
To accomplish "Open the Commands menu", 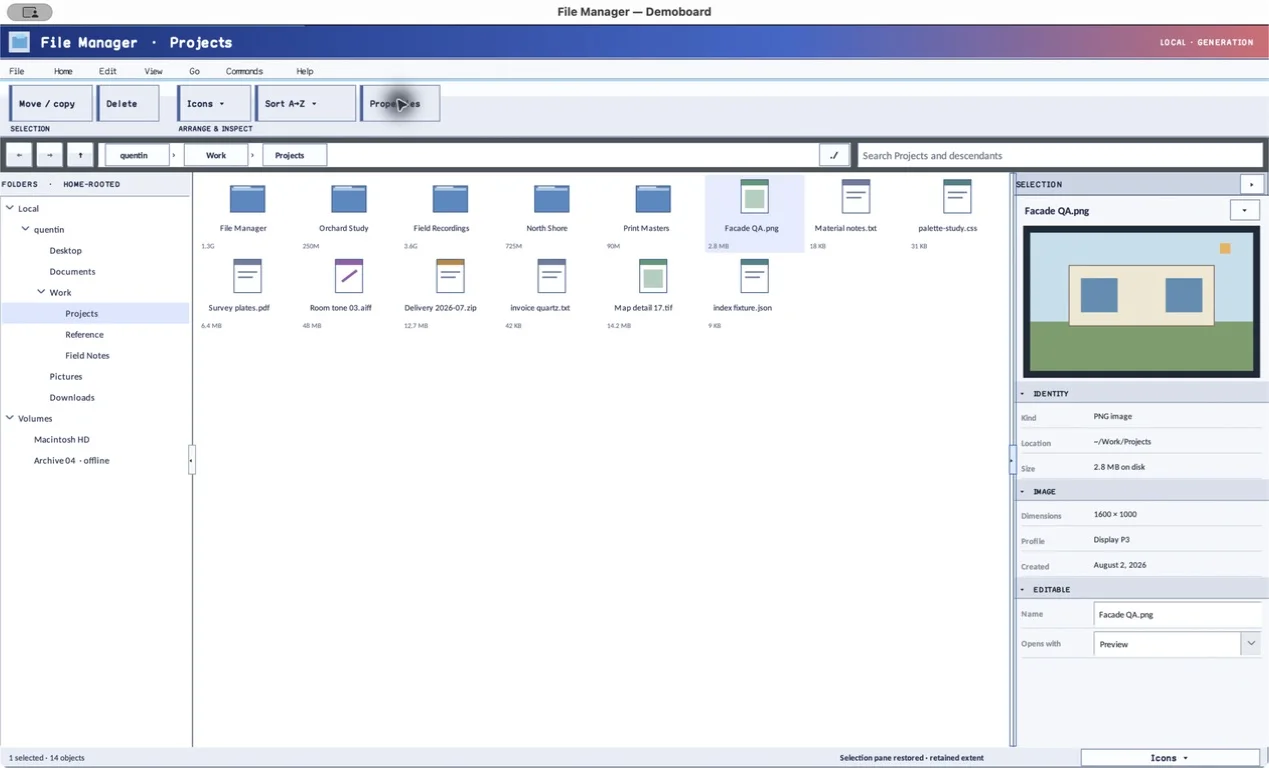I will tap(244, 71).
